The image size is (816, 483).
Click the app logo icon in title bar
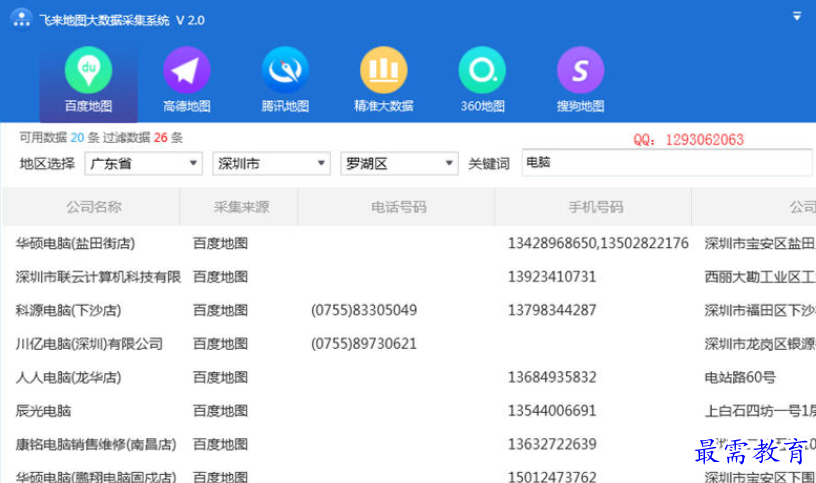pyautogui.click(x=21, y=20)
